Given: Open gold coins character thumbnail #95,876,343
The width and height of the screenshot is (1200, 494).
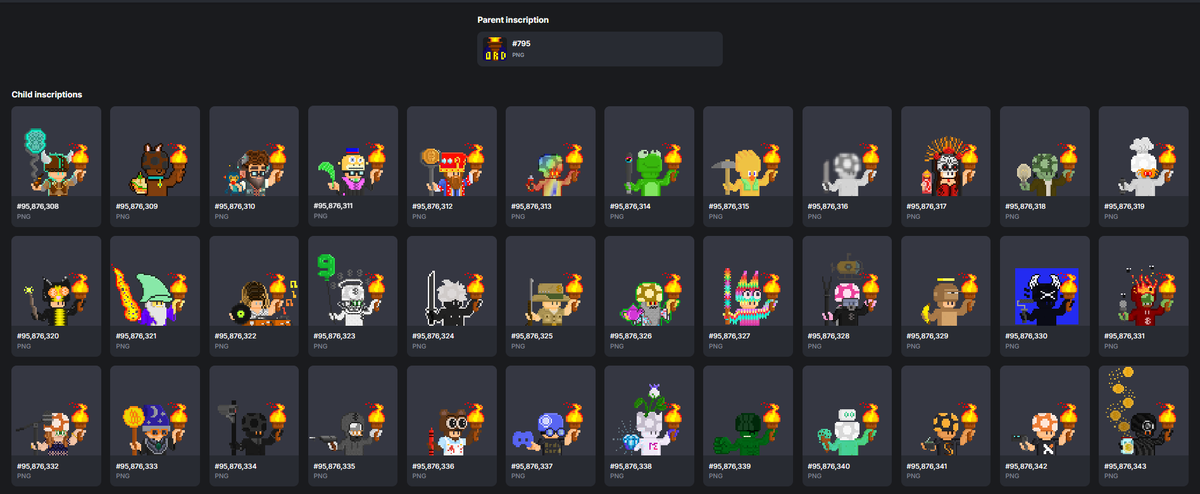Looking at the screenshot, I should pyautogui.click(x=1145, y=411).
